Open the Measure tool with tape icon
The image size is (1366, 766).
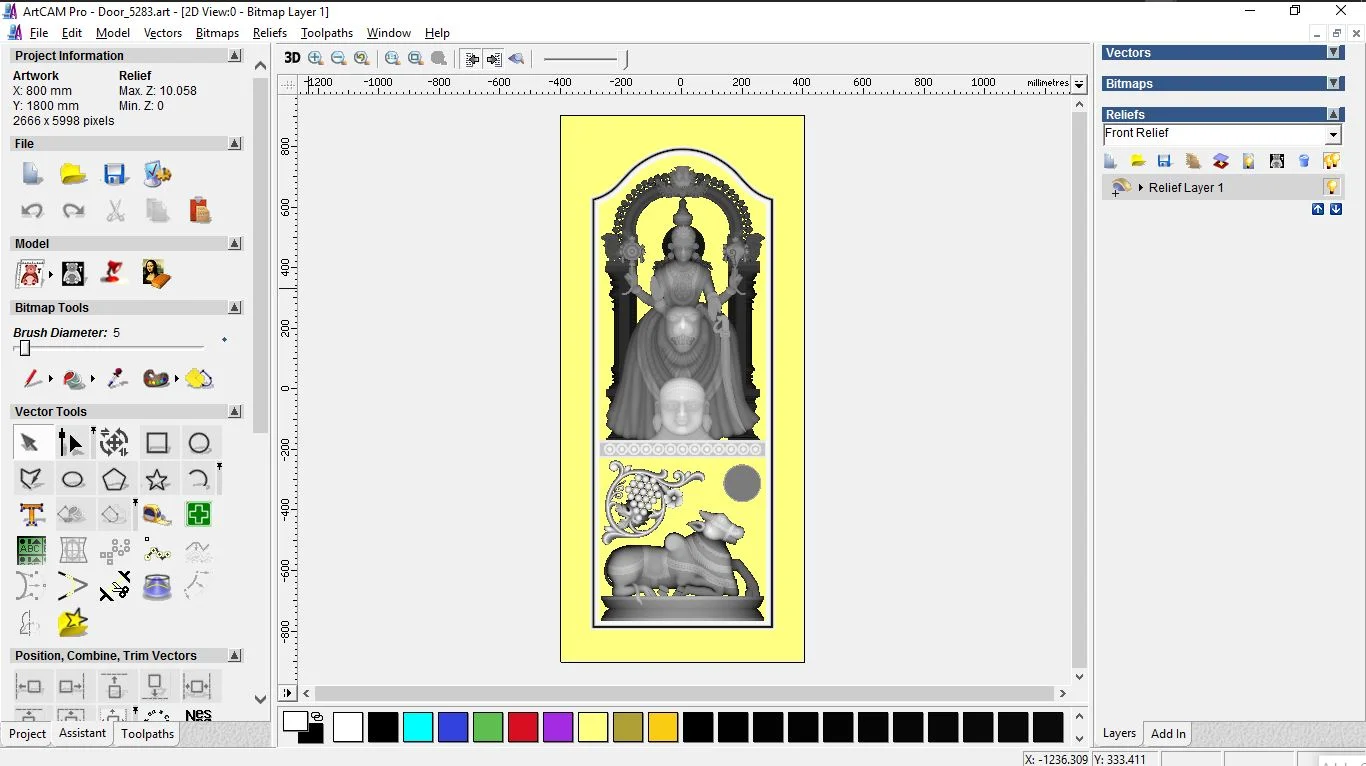point(157,515)
